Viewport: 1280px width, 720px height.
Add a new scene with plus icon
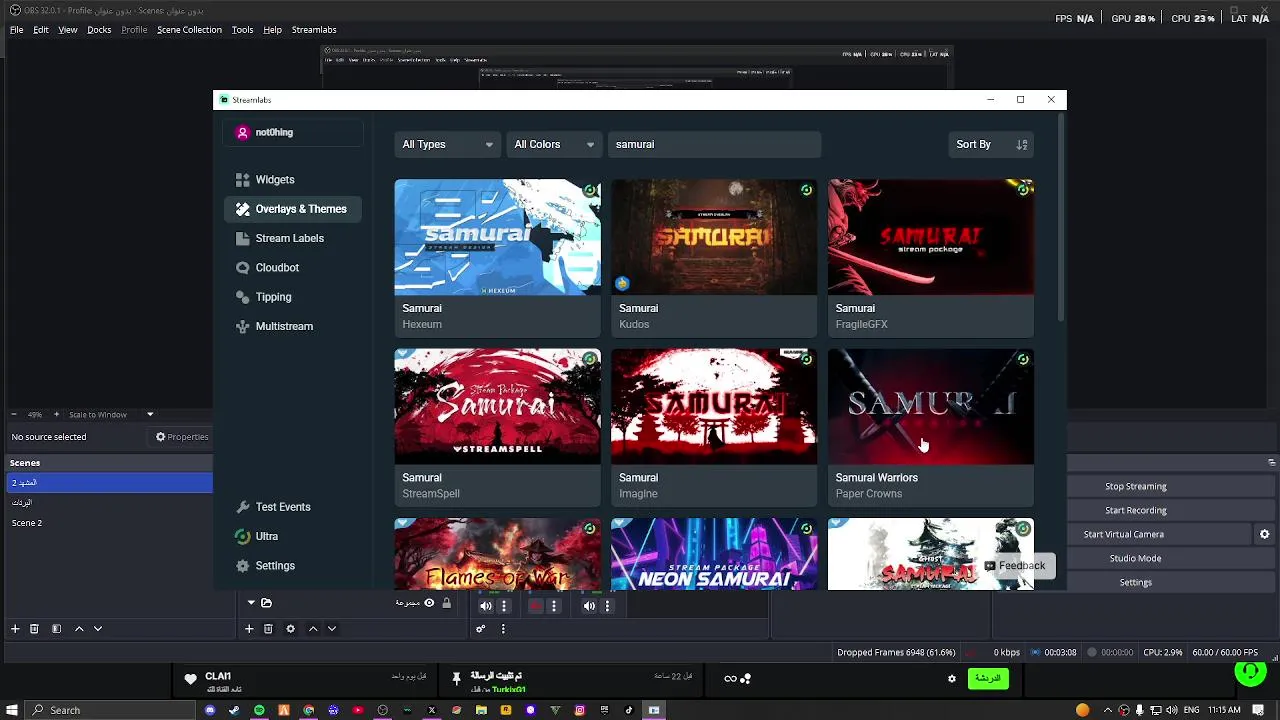(15, 629)
